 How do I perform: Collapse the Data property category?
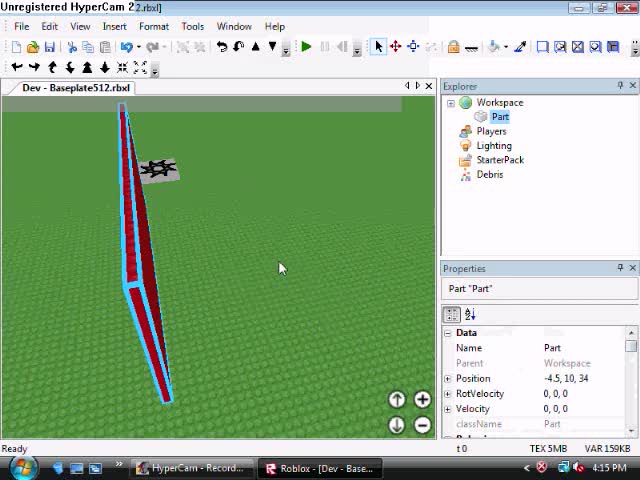(x=448, y=333)
